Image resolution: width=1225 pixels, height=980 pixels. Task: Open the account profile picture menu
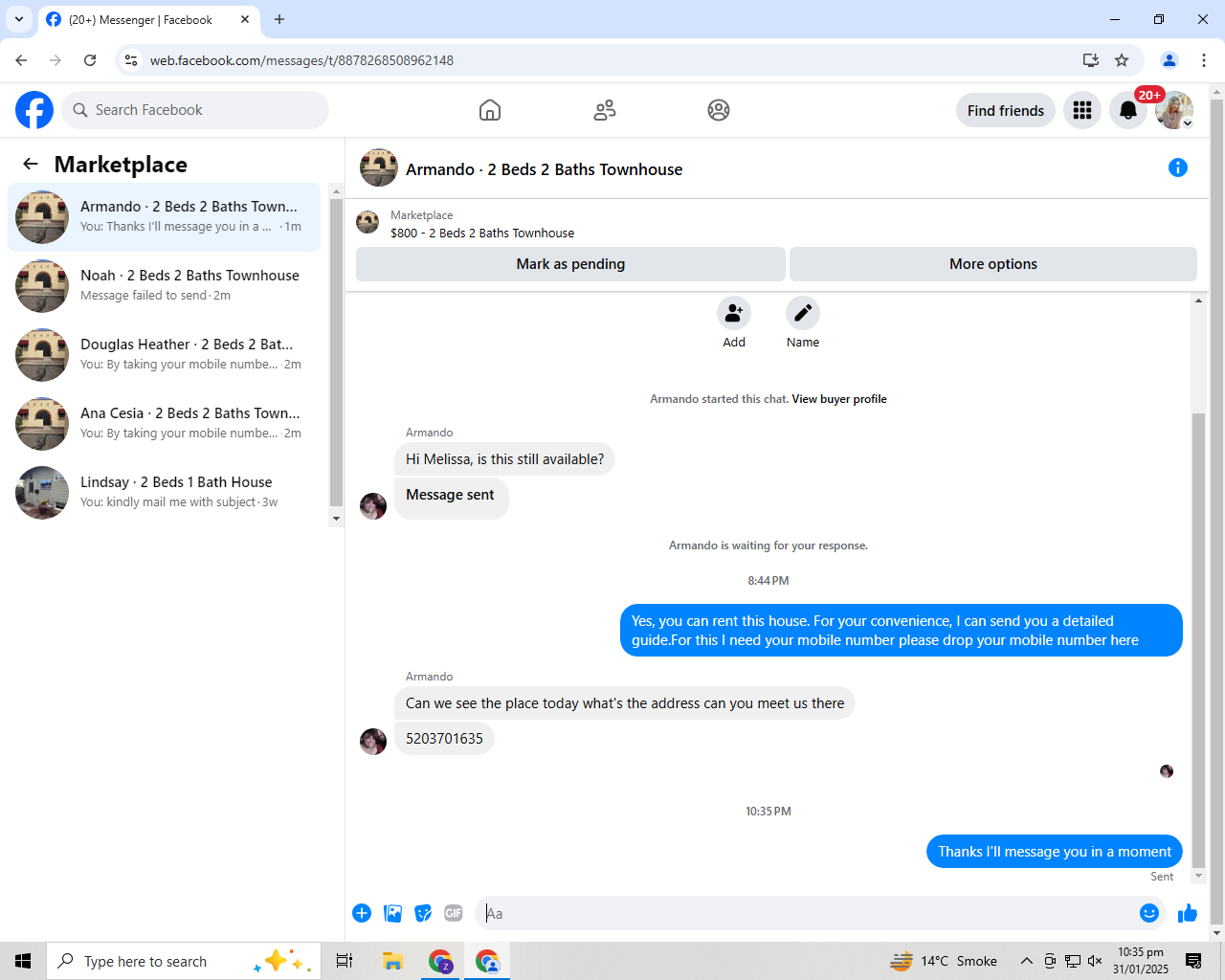coord(1174,110)
